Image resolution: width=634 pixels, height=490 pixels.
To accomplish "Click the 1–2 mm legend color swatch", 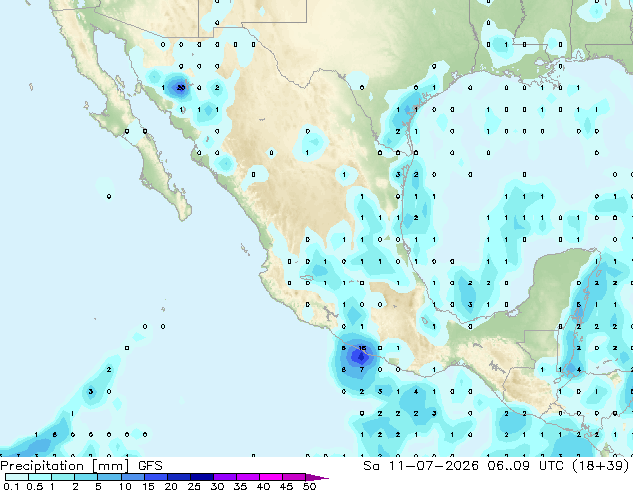I will (63, 477).
